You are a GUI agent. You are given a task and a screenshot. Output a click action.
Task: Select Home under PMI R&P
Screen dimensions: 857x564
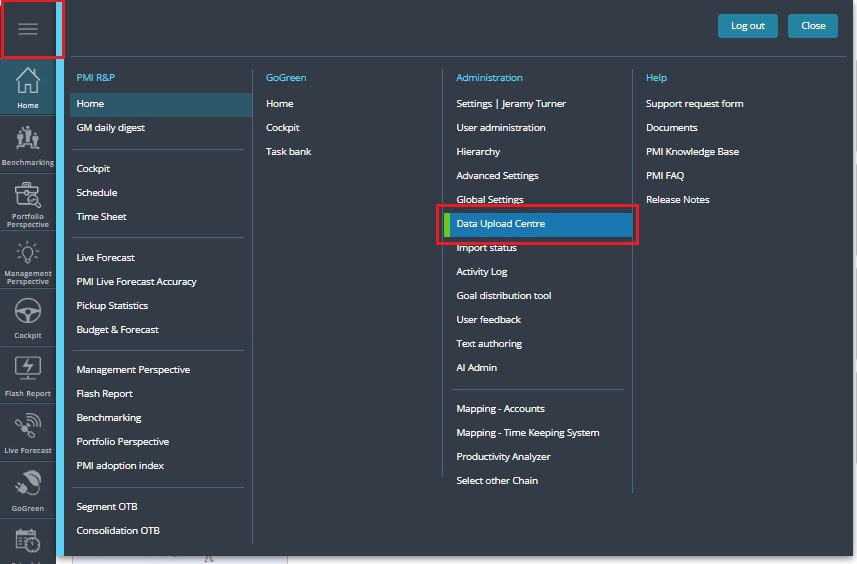point(161,104)
